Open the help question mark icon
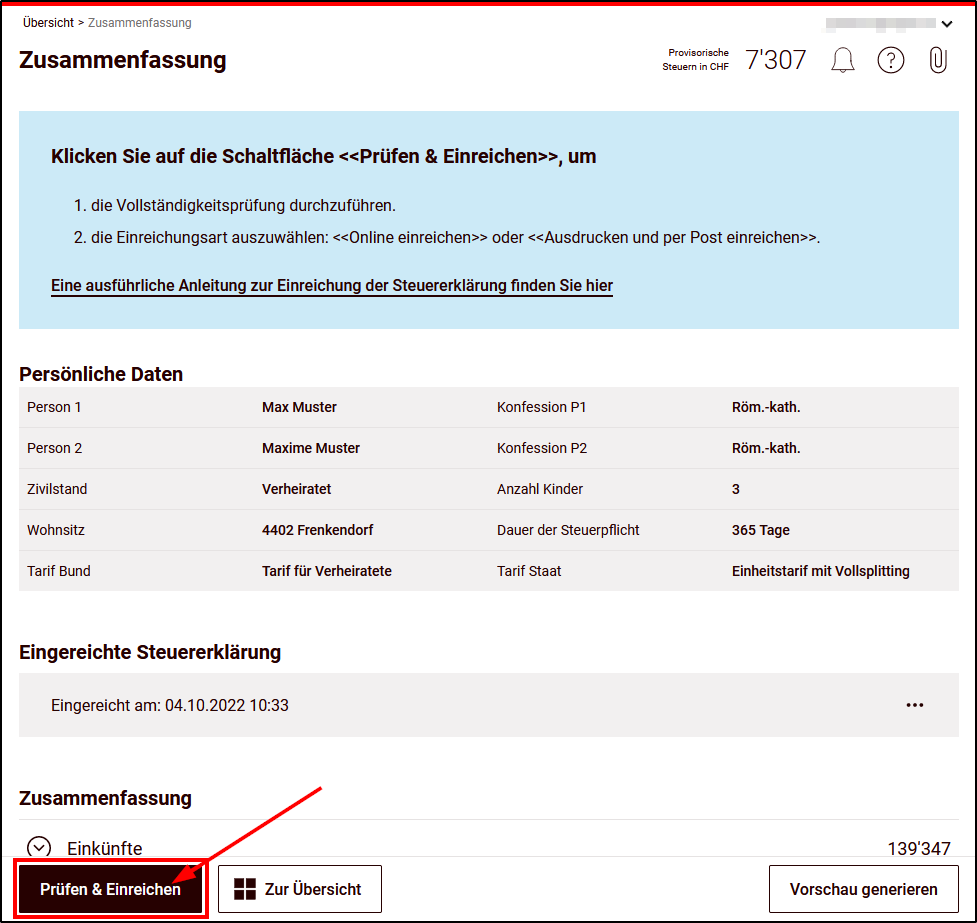The width and height of the screenshot is (977, 923). (x=890, y=60)
